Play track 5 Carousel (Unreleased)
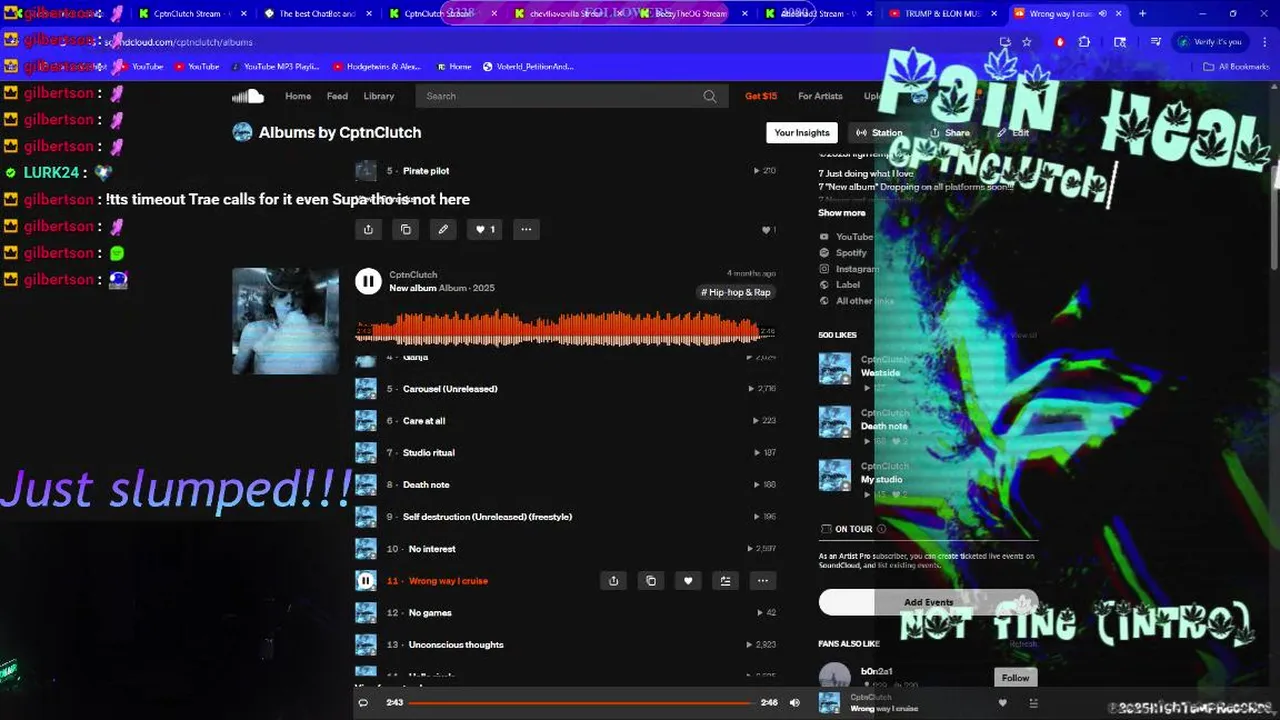This screenshot has width=1280, height=720. click(x=450, y=389)
